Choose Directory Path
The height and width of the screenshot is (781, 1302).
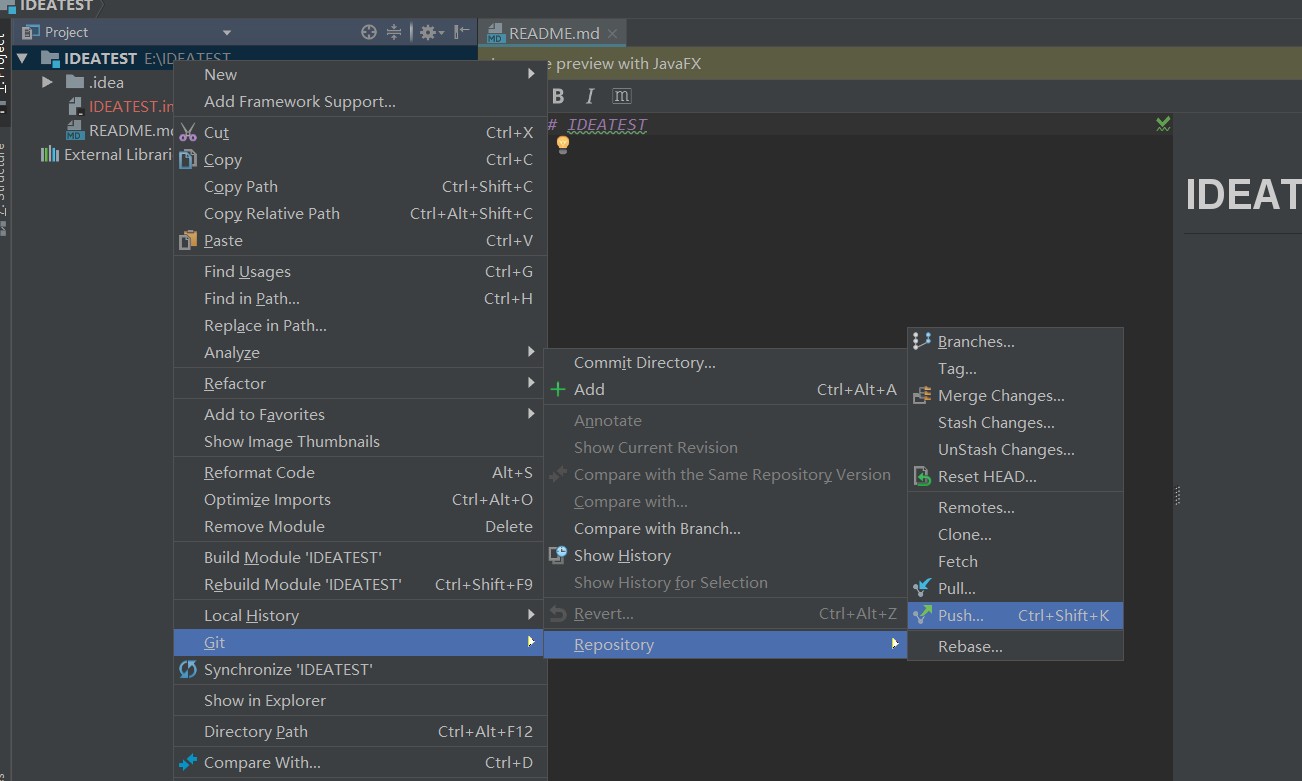360,731
